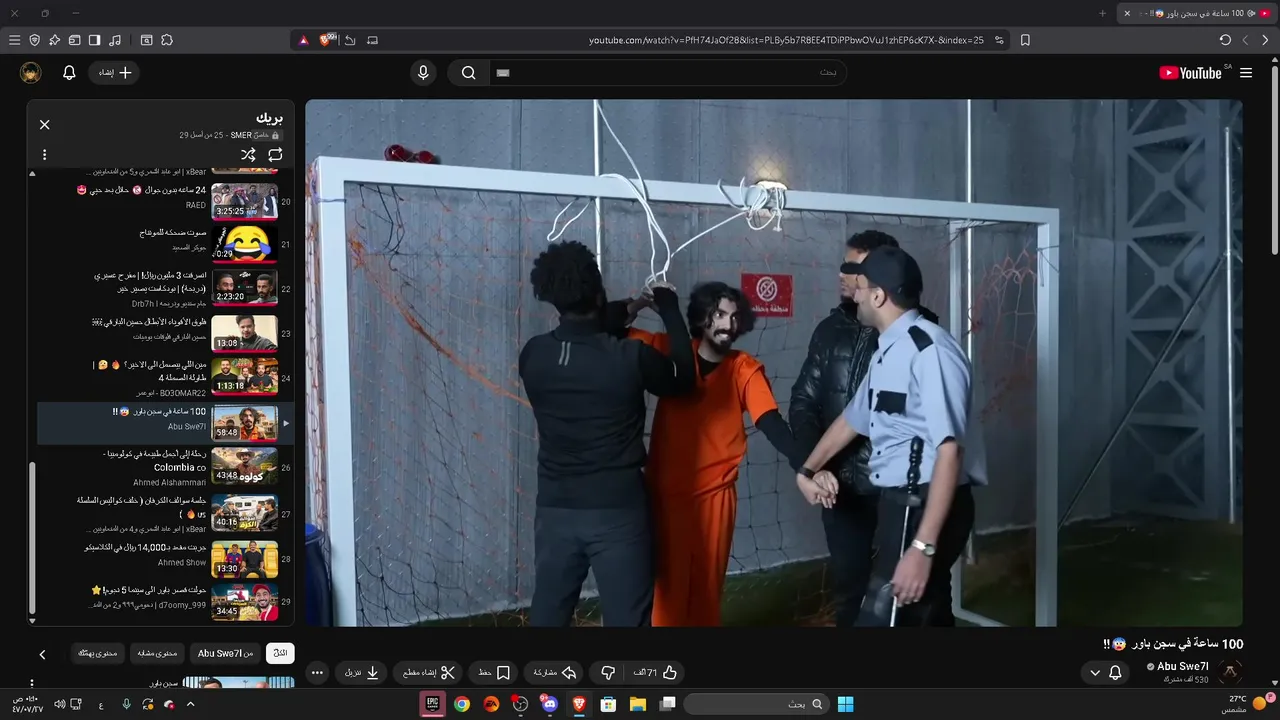
Task: Bookmark this page
Action: coord(1025,40)
